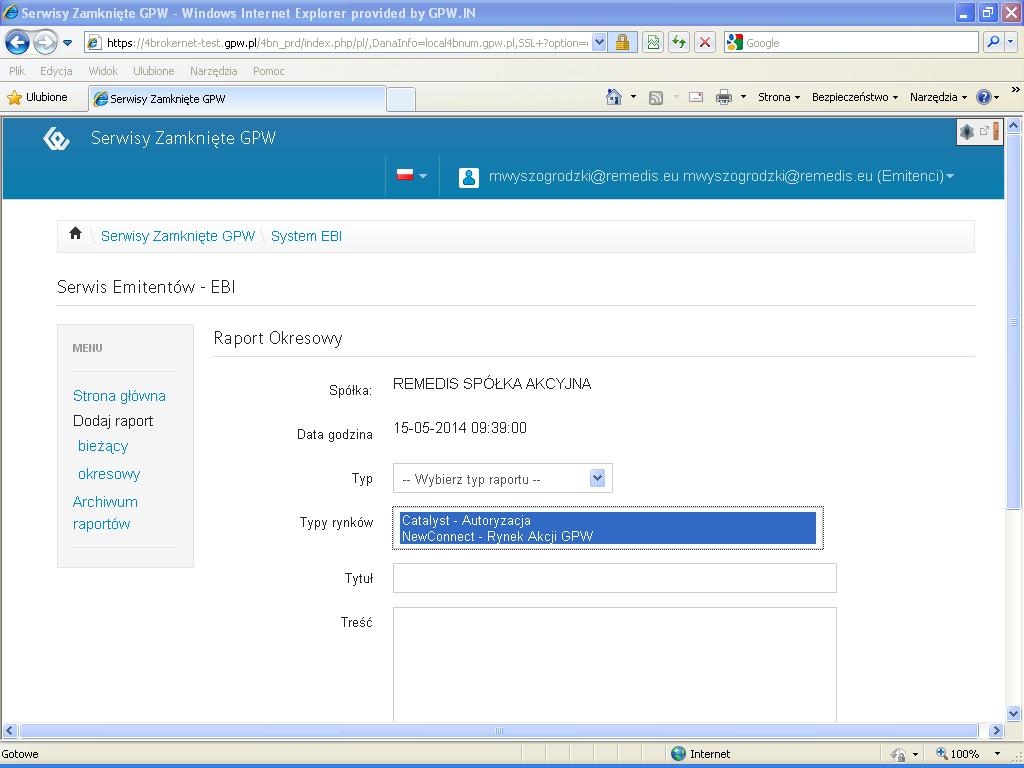Open the Archiwum raportów link
This screenshot has width=1024, height=768.
[104, 513]
